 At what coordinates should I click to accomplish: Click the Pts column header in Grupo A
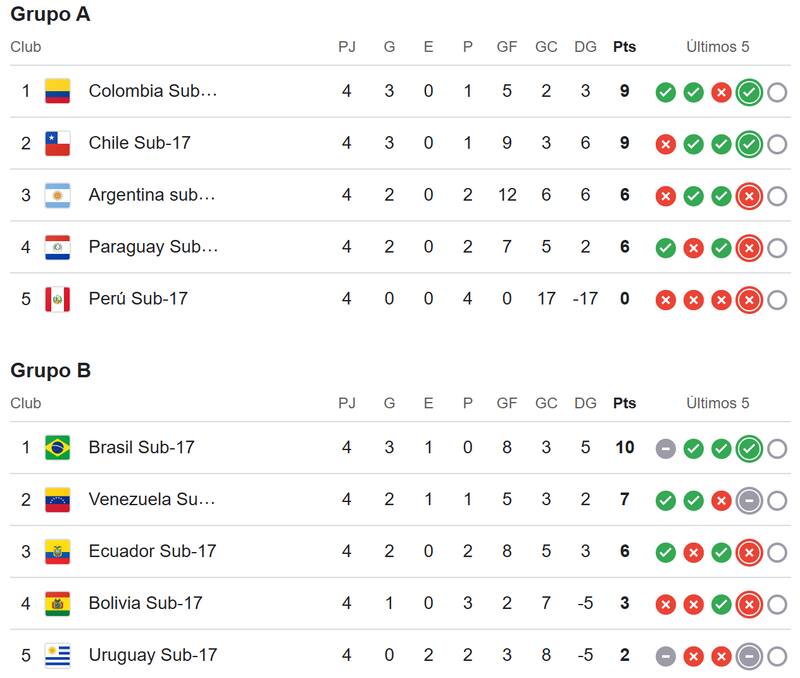(624, 47)
